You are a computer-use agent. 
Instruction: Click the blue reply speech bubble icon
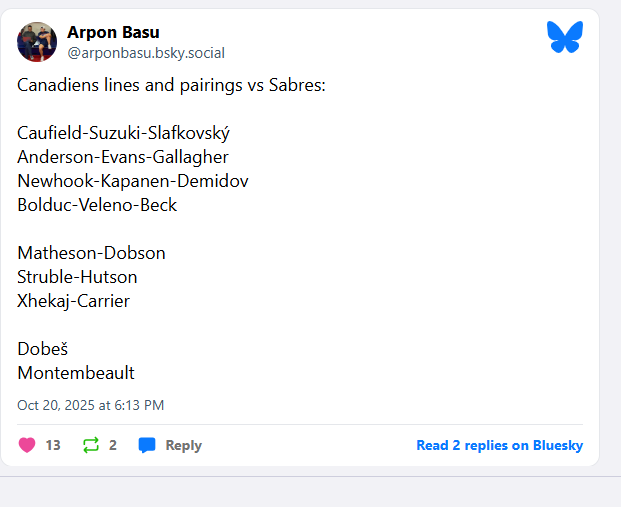147,445
